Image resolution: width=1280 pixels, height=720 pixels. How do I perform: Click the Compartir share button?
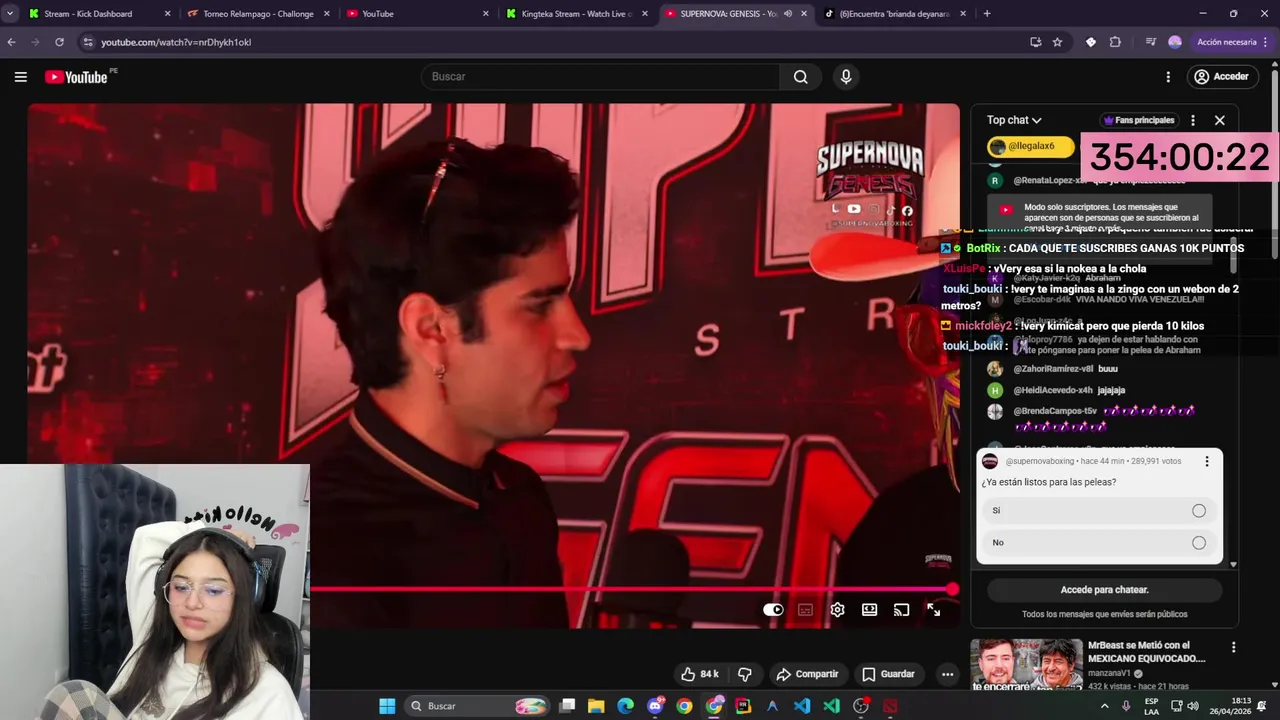pos(807,674)
